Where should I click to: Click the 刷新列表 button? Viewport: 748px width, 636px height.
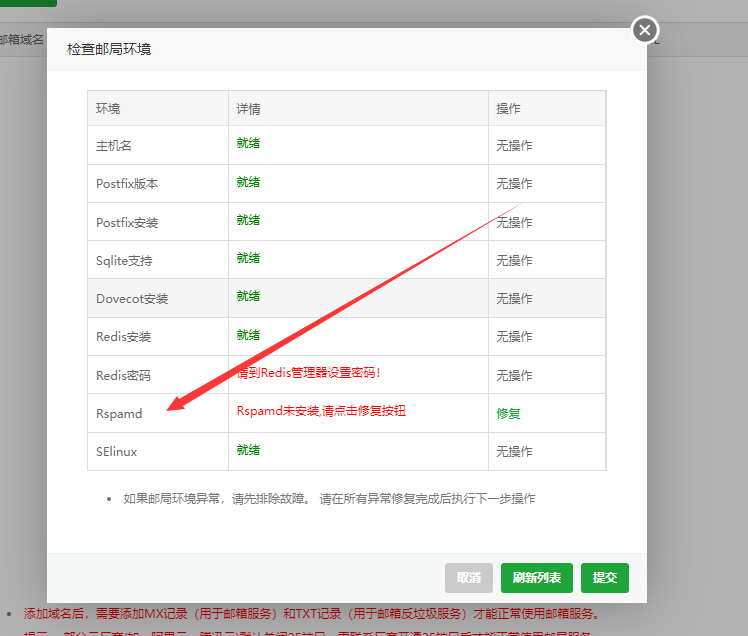[x=537, y=578]
